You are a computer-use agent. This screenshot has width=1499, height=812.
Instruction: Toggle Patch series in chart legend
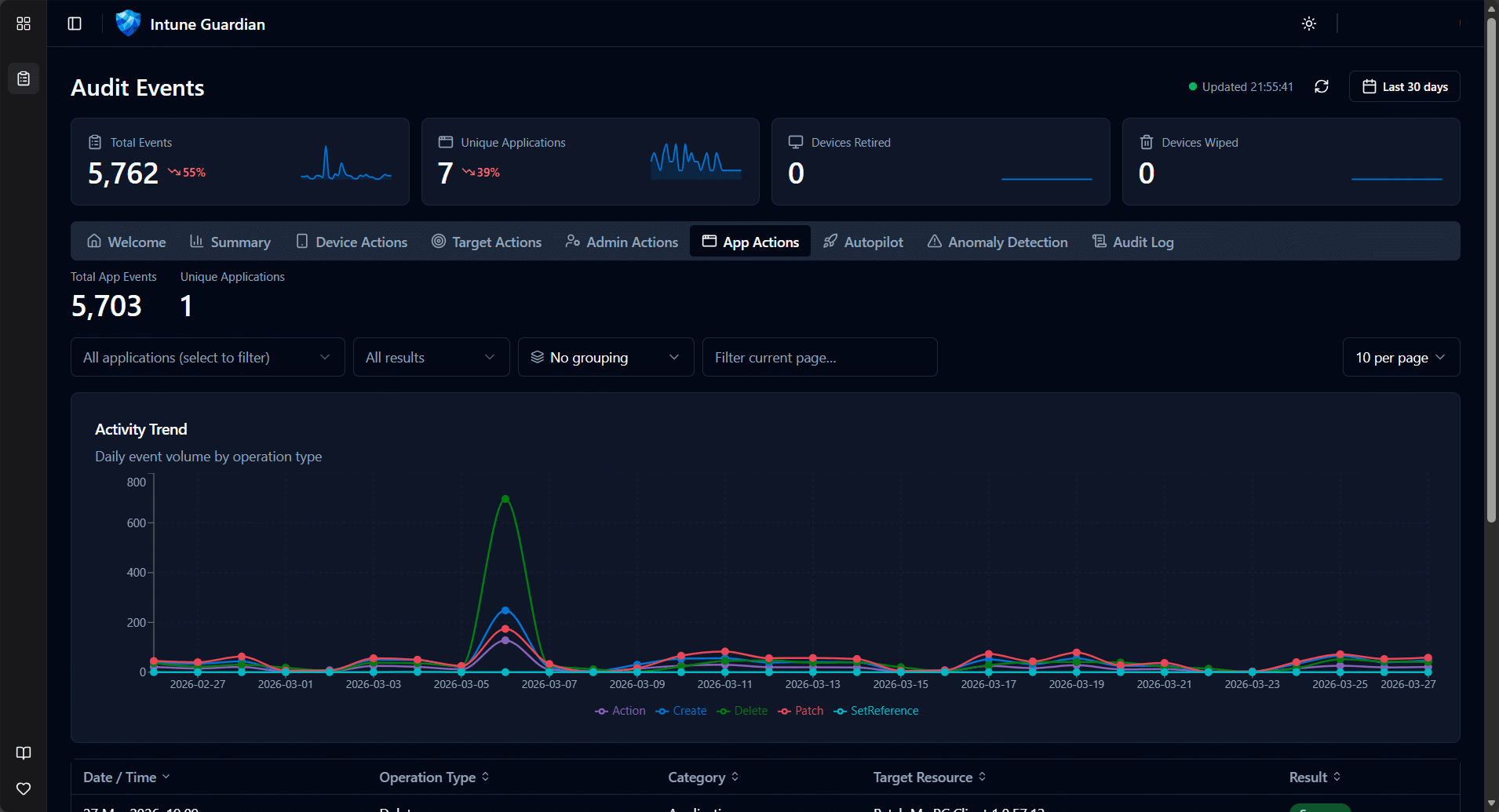(801, 711)
